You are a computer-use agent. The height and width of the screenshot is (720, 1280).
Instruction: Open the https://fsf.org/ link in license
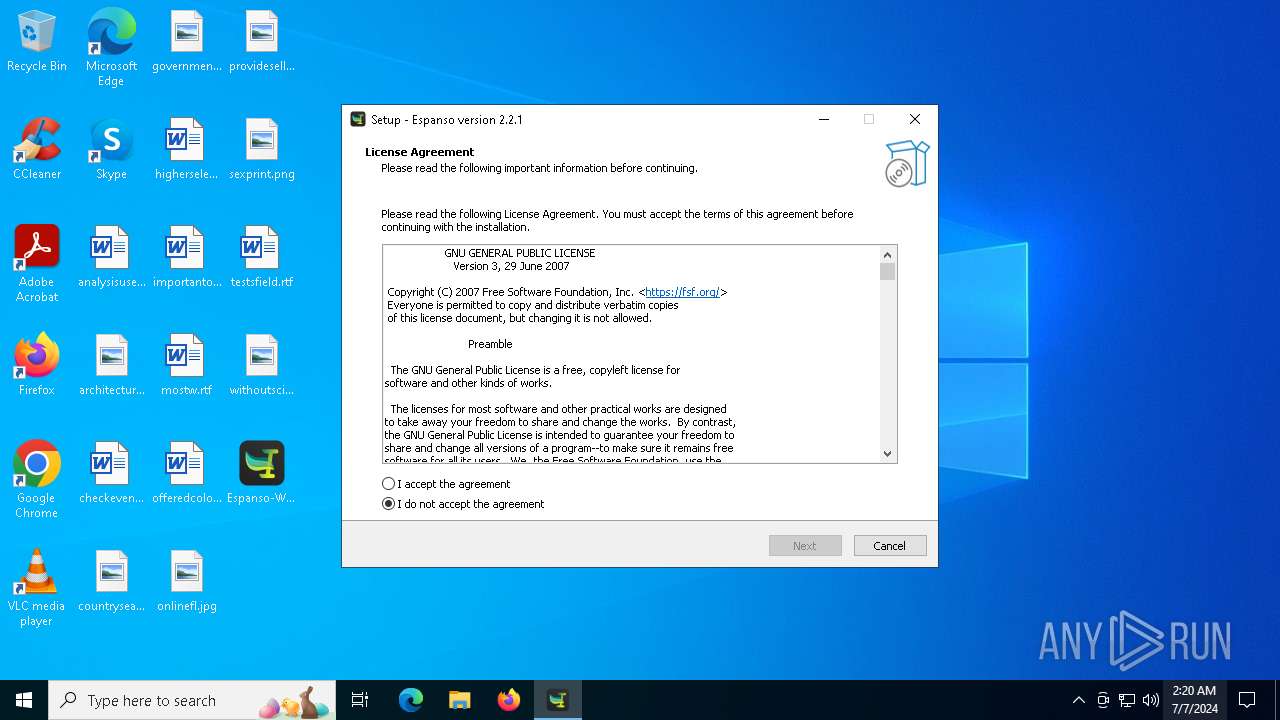[682, 292]
